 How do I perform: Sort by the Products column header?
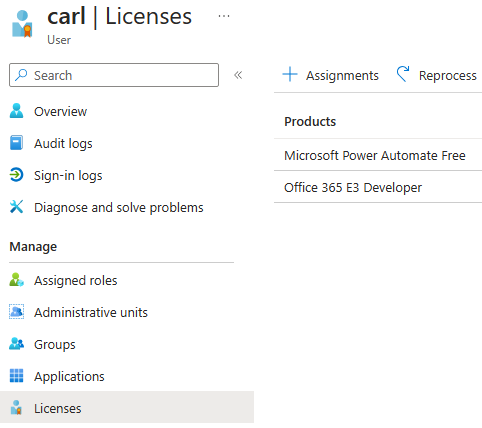coord(310,122)
